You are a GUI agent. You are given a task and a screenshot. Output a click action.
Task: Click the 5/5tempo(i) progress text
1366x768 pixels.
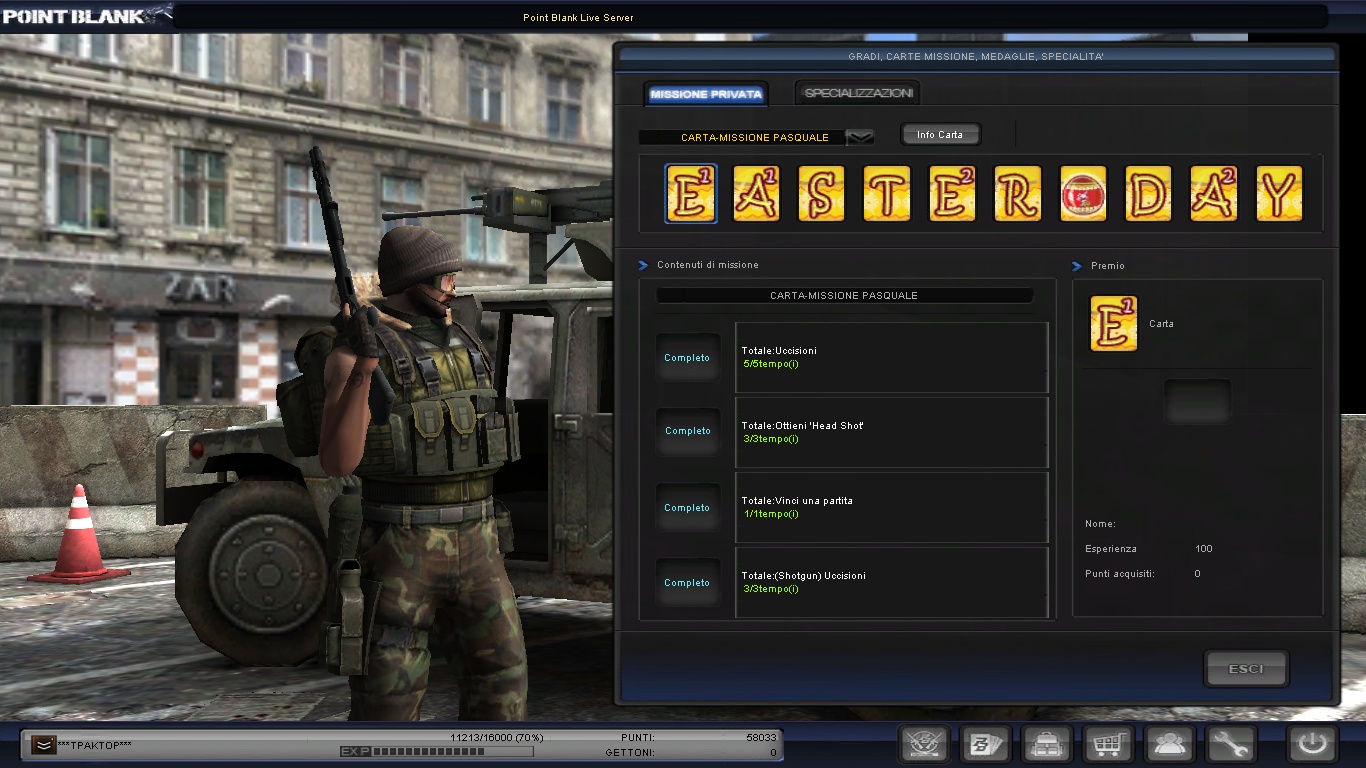tap(771, 364)
